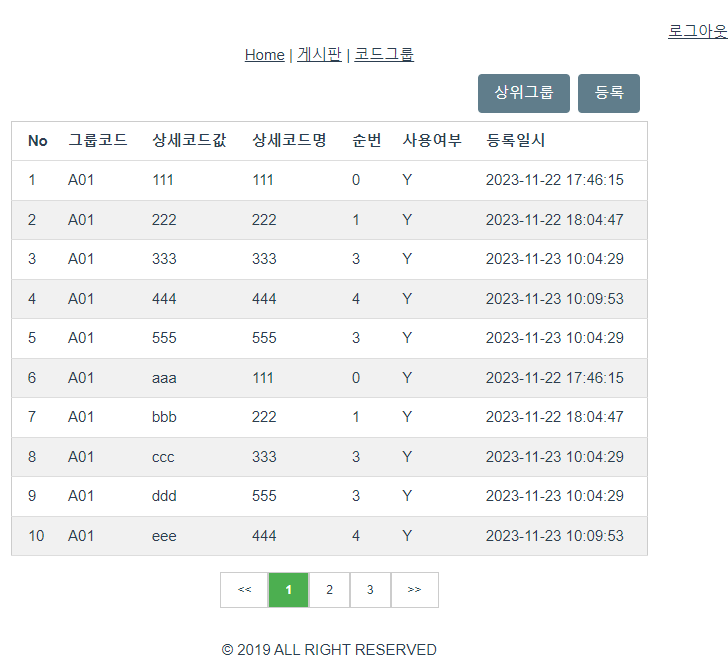
Task: Click the 상위그룹 button
Action: coord(524,93)
